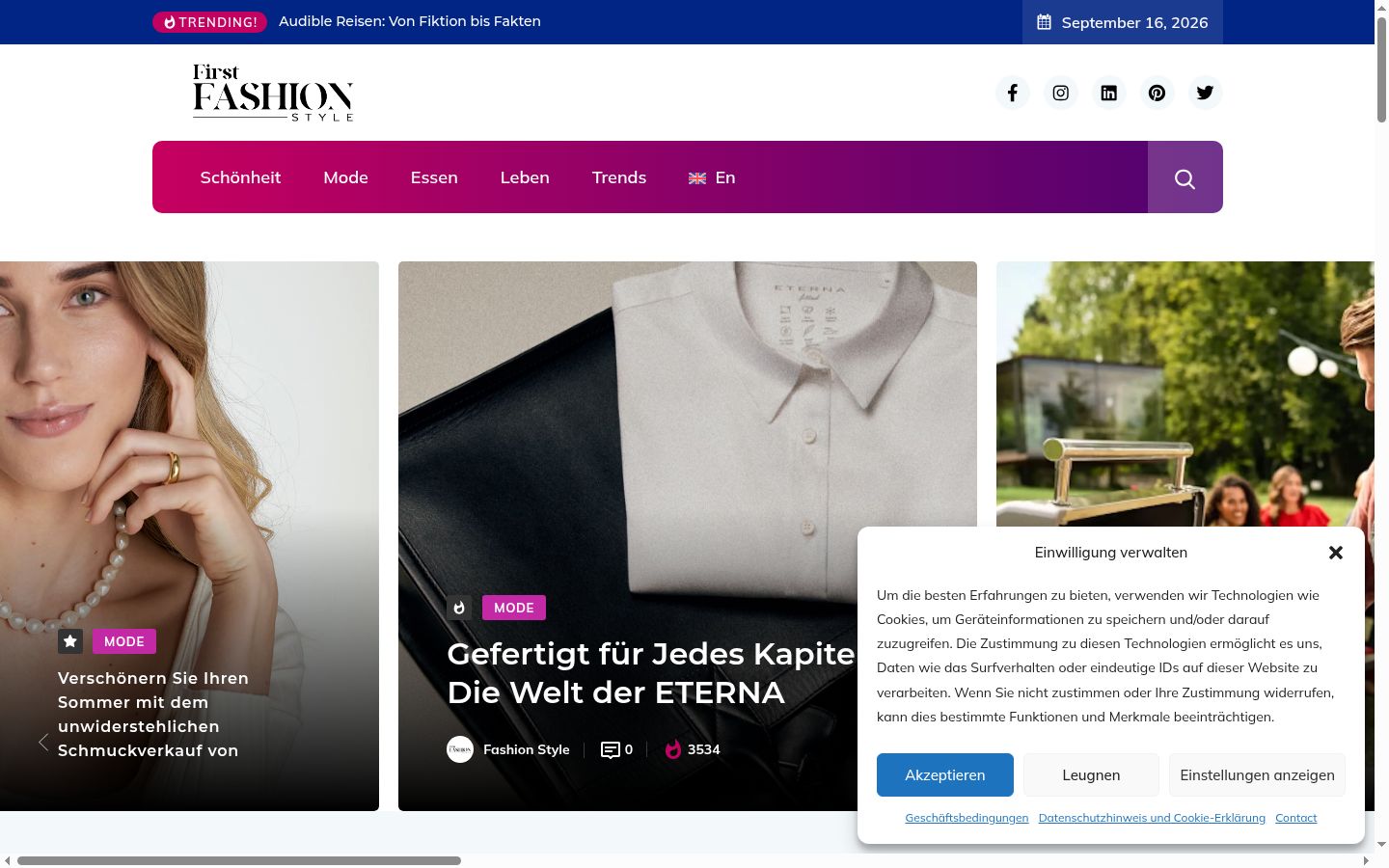Open the Pinterest social icon
This screenshot has width=1389, height=868.
click(x=1157, y=93)
